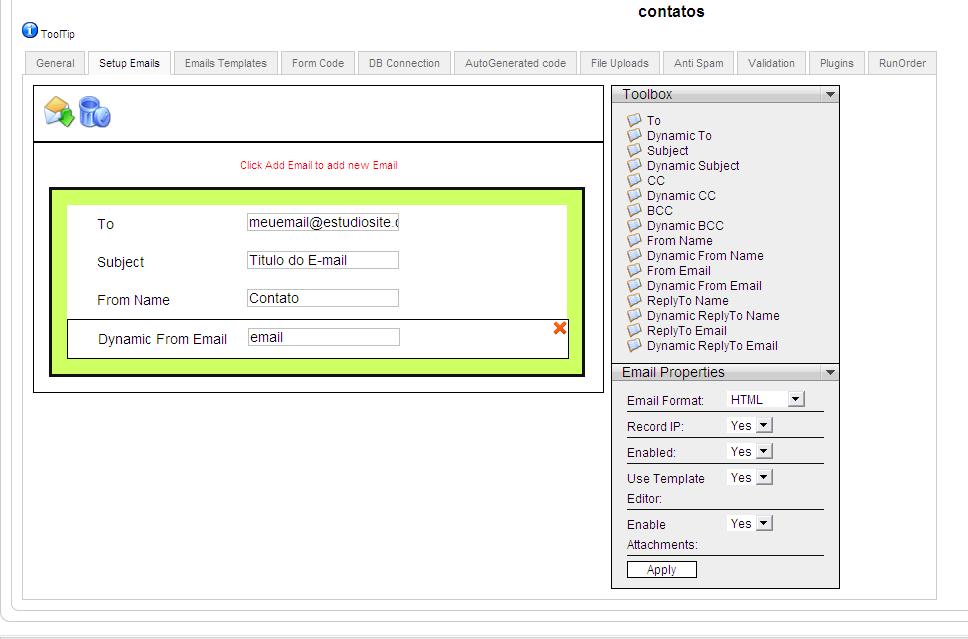Remove the Dynamic From Email row
The height and width of the screenshot is (639, 968).
click(560, 326)
